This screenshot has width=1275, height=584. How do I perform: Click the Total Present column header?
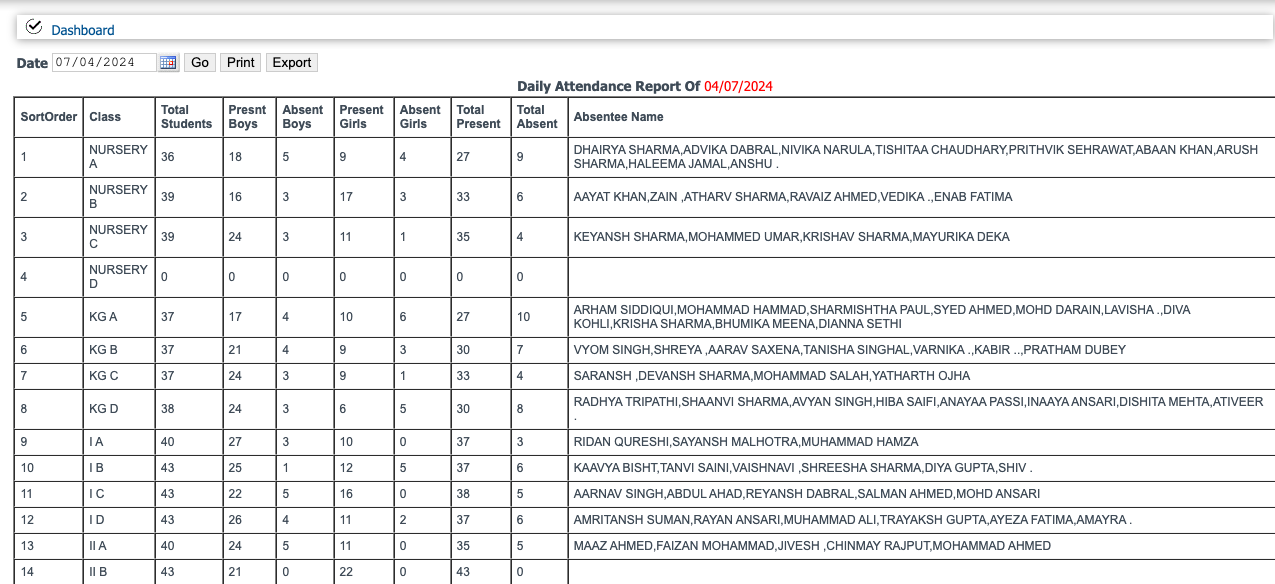(x=480, y=117)
